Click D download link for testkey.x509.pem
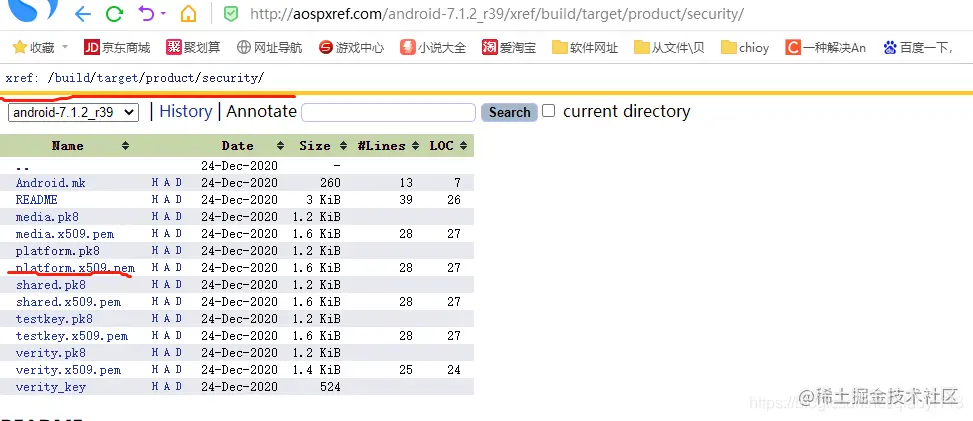This screenshot has width=973, height=421. pos(179,335)
